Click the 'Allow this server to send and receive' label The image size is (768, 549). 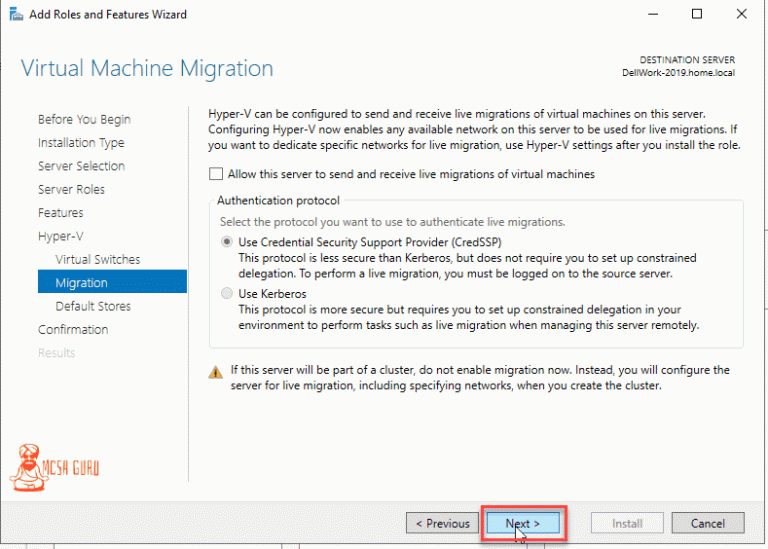(411, 174)
